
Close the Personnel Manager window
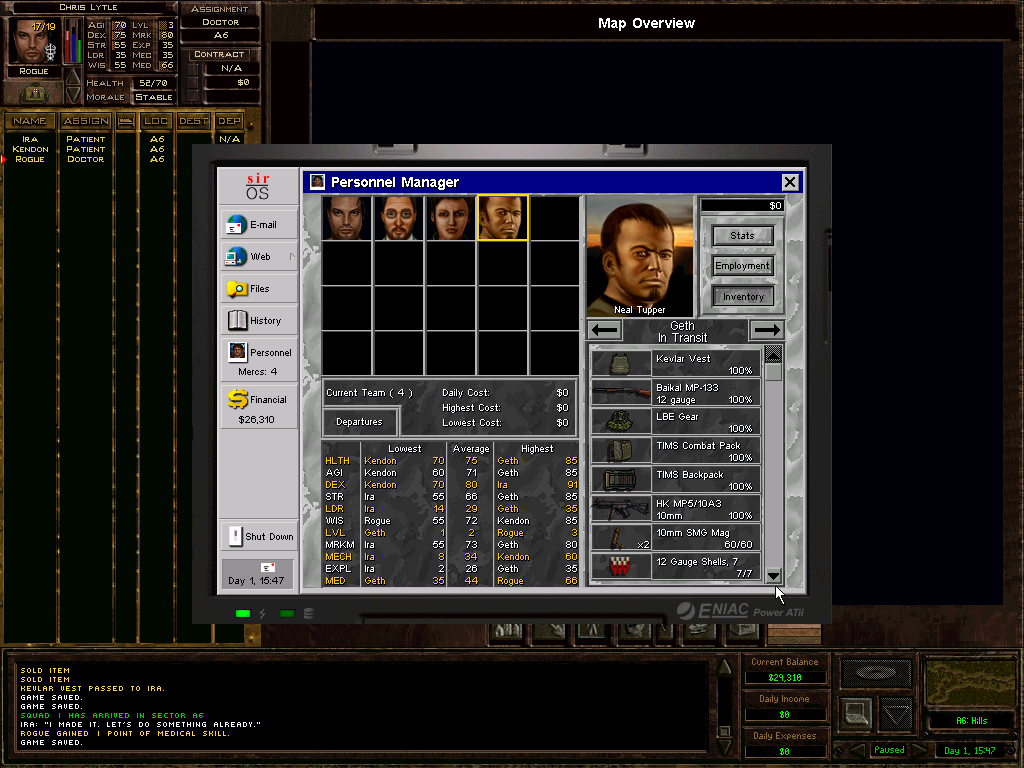[x=790, y=182]
